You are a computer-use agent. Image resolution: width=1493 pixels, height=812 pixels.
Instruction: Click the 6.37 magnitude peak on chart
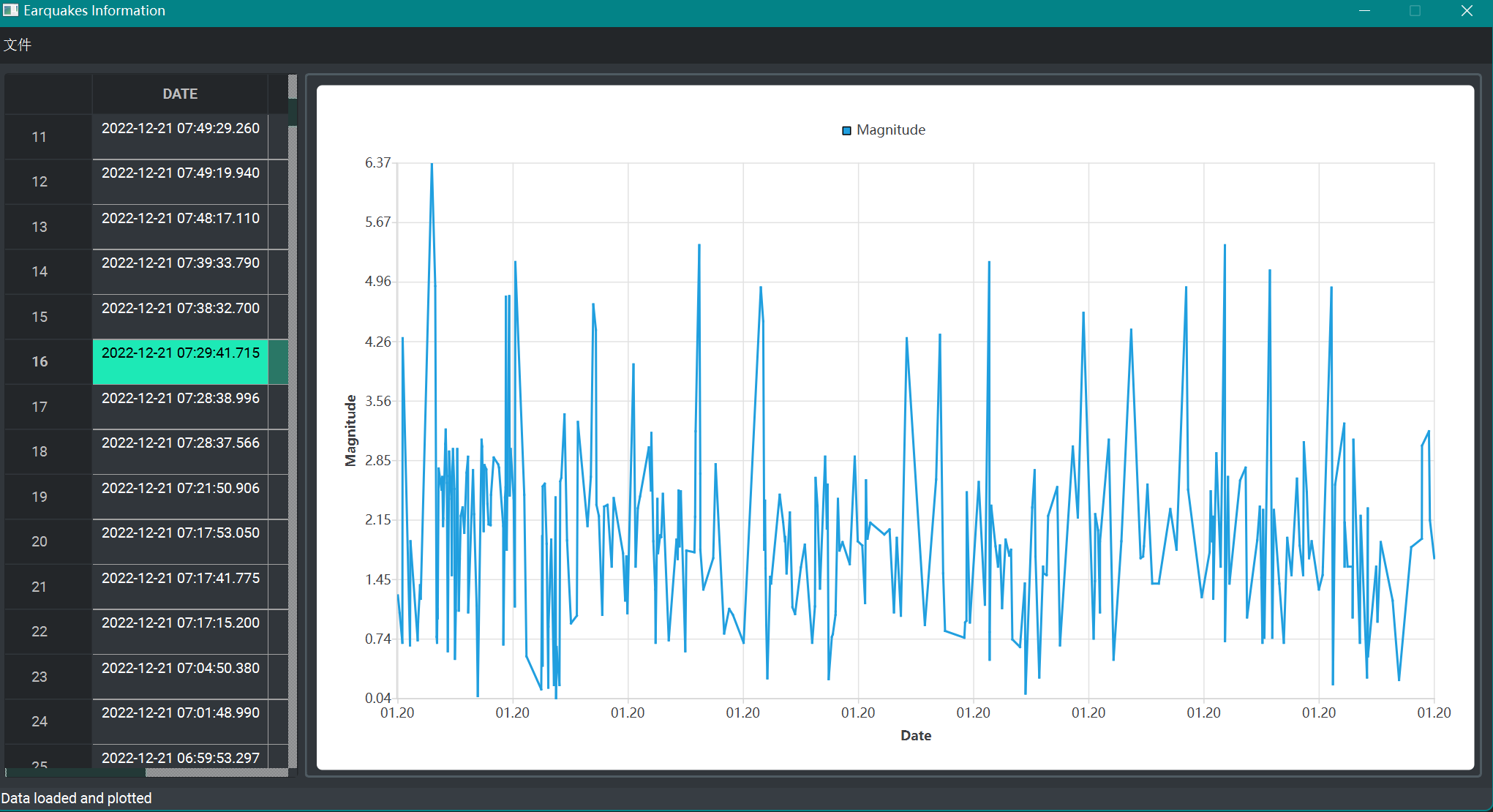pyautogui.click(x=432, y=165)
